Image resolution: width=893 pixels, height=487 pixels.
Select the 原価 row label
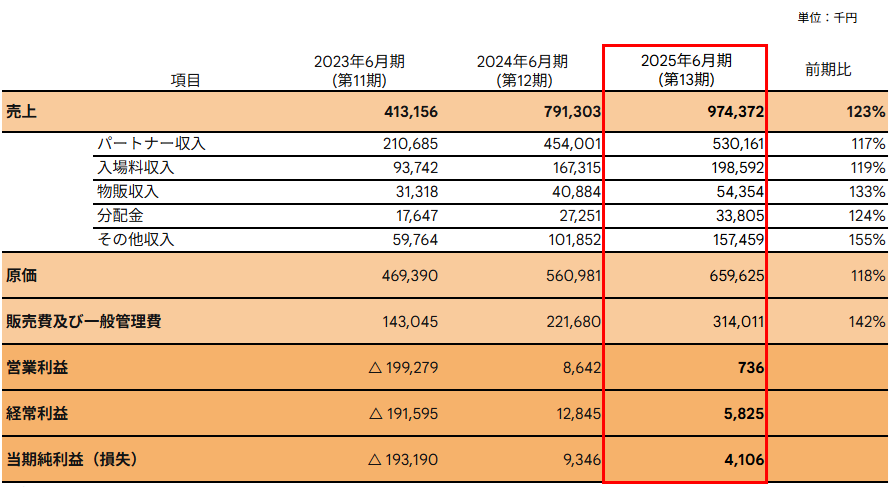pos(22,274)
